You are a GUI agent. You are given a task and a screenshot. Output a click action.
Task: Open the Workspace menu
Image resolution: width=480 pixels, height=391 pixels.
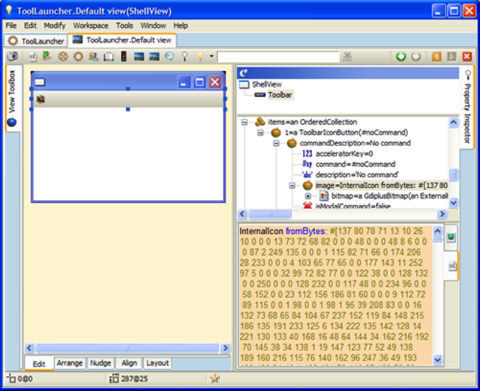pos(91,25)
